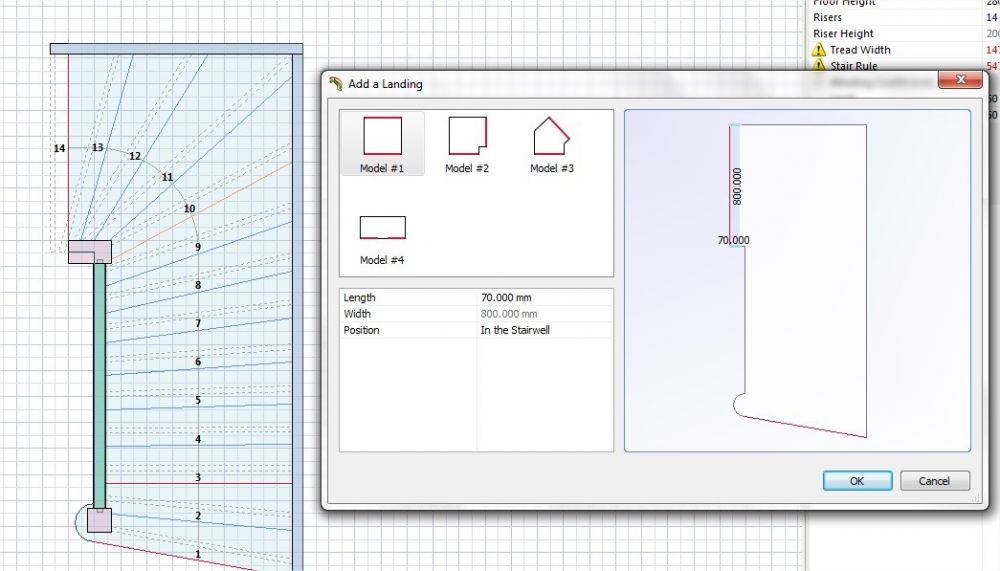Screen dimensions: 1000x571
Task: Select step 11 in the stair plan
Action: click(x=167, y=177)
